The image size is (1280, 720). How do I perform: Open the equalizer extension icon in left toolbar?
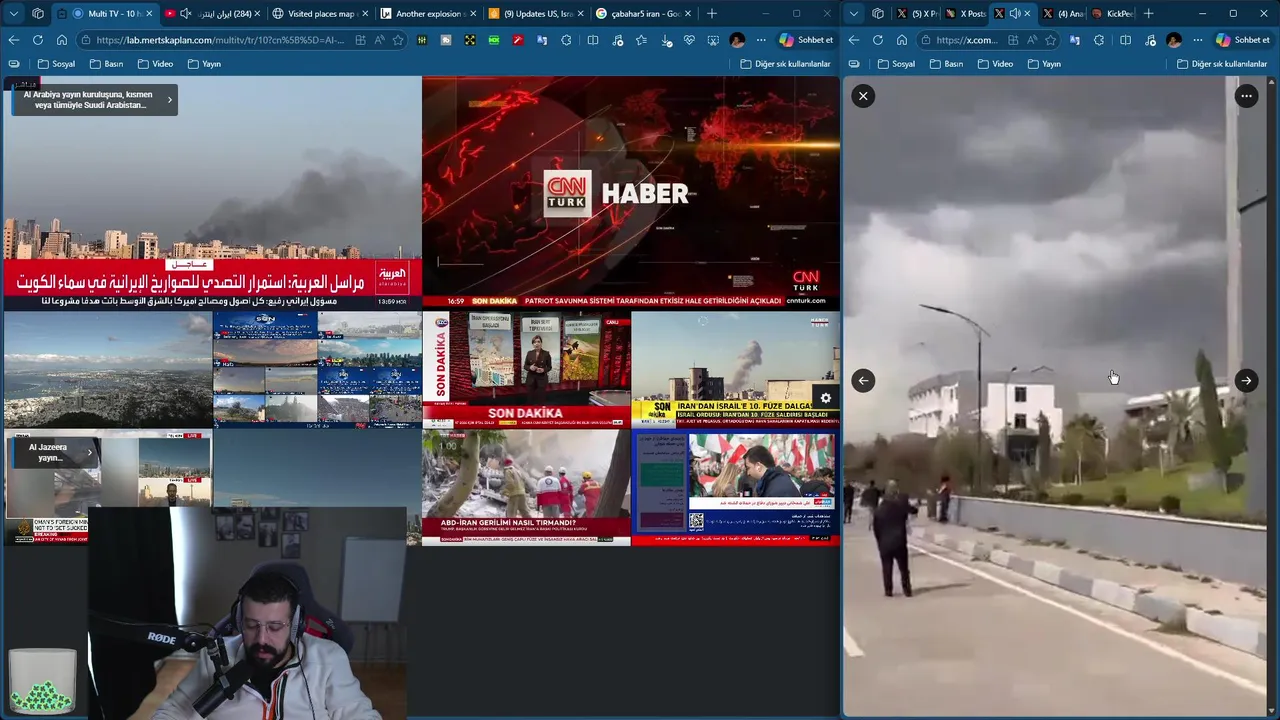click(x=422, y=40)
